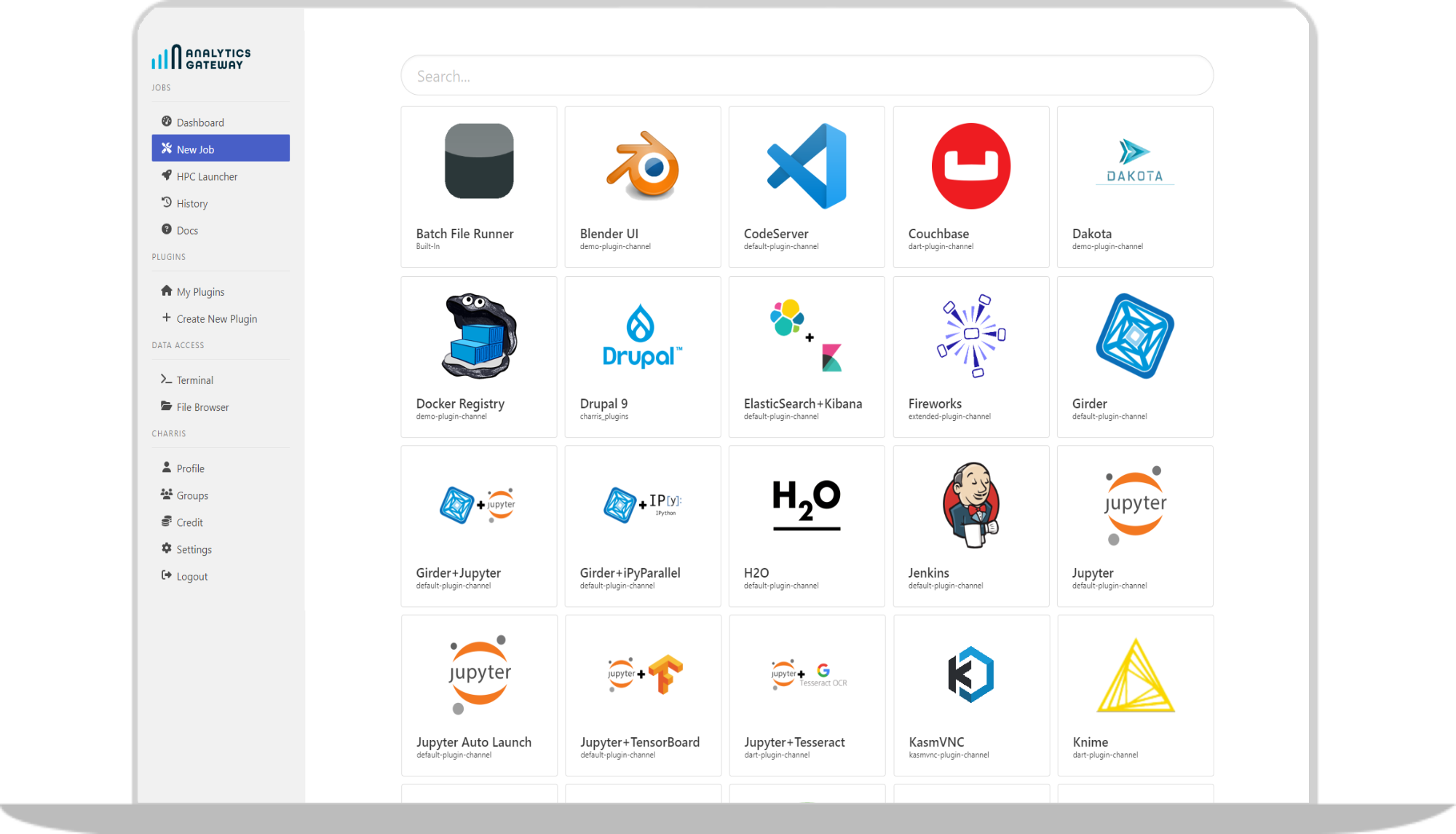Click the Docker Registry title
The image size is (1456, 834).
click(460, 404)
